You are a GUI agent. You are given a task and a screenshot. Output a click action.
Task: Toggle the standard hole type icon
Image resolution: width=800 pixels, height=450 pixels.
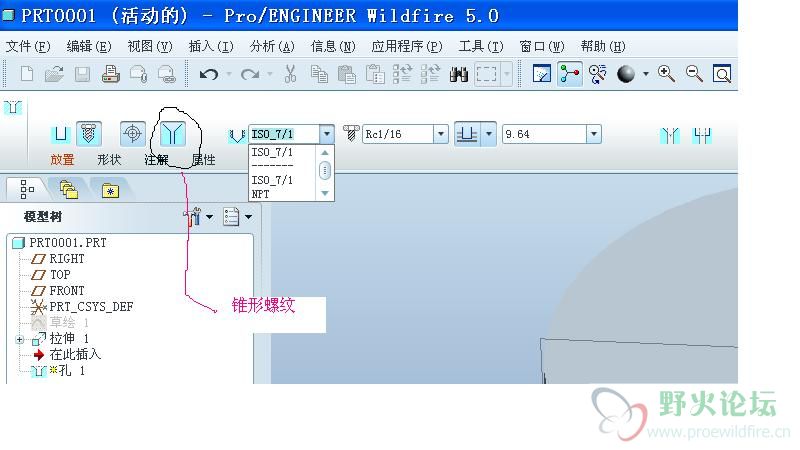[89, 134]
